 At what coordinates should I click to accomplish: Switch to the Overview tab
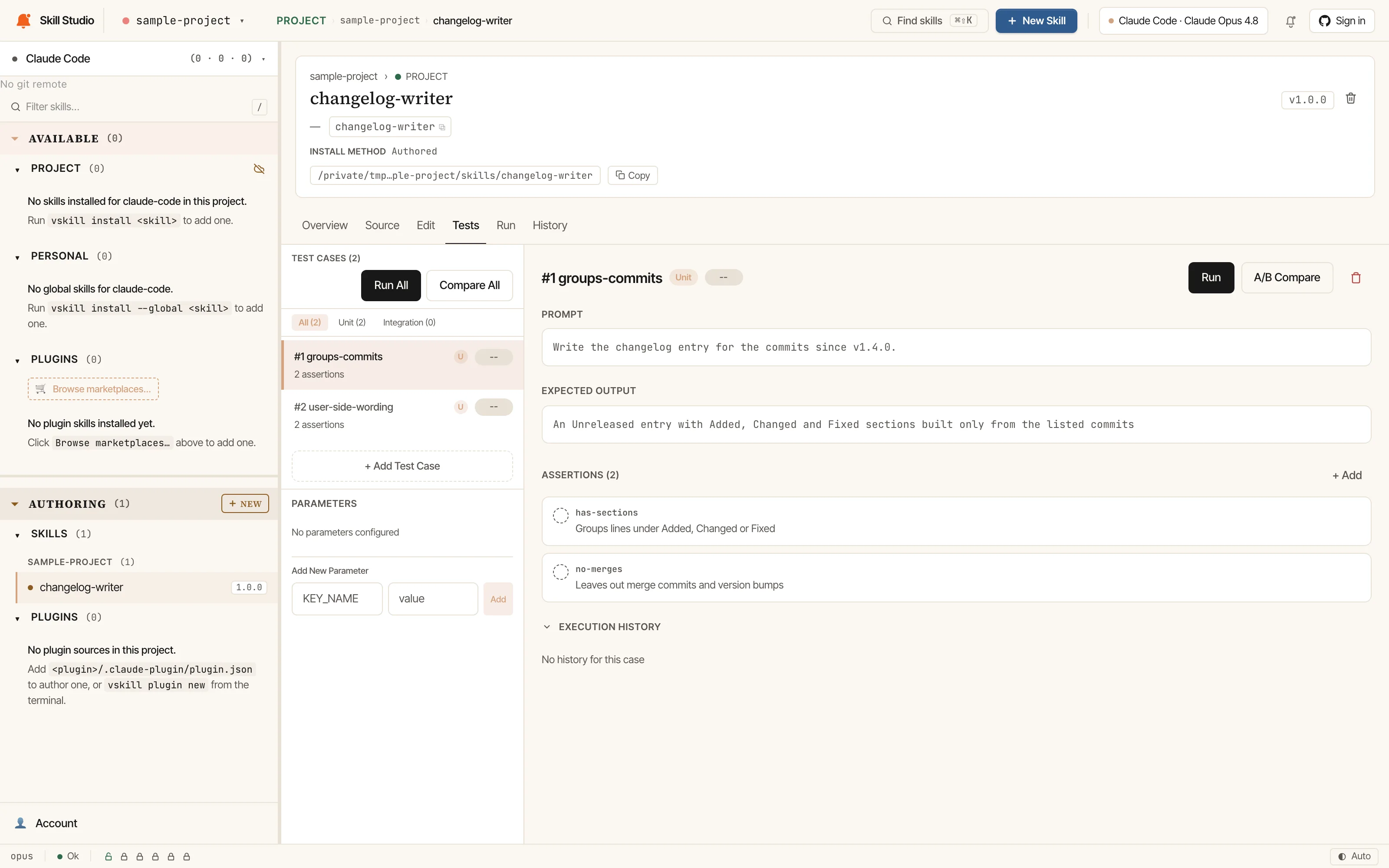324,226
